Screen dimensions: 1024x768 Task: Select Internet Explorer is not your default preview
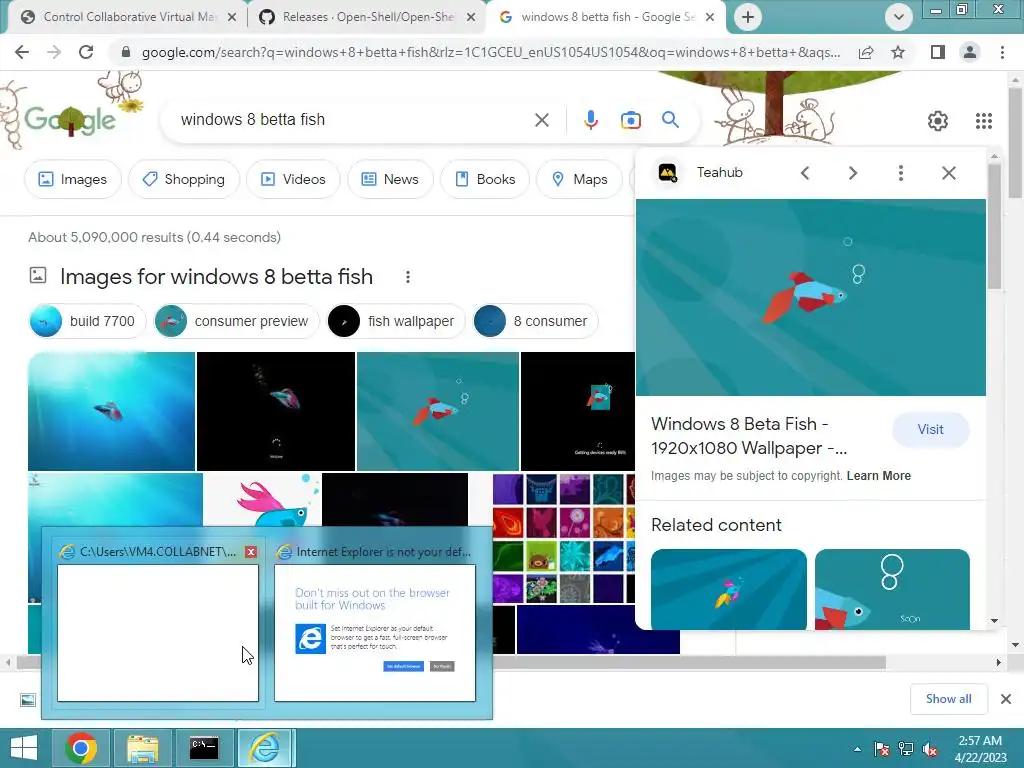coord(375,624)
